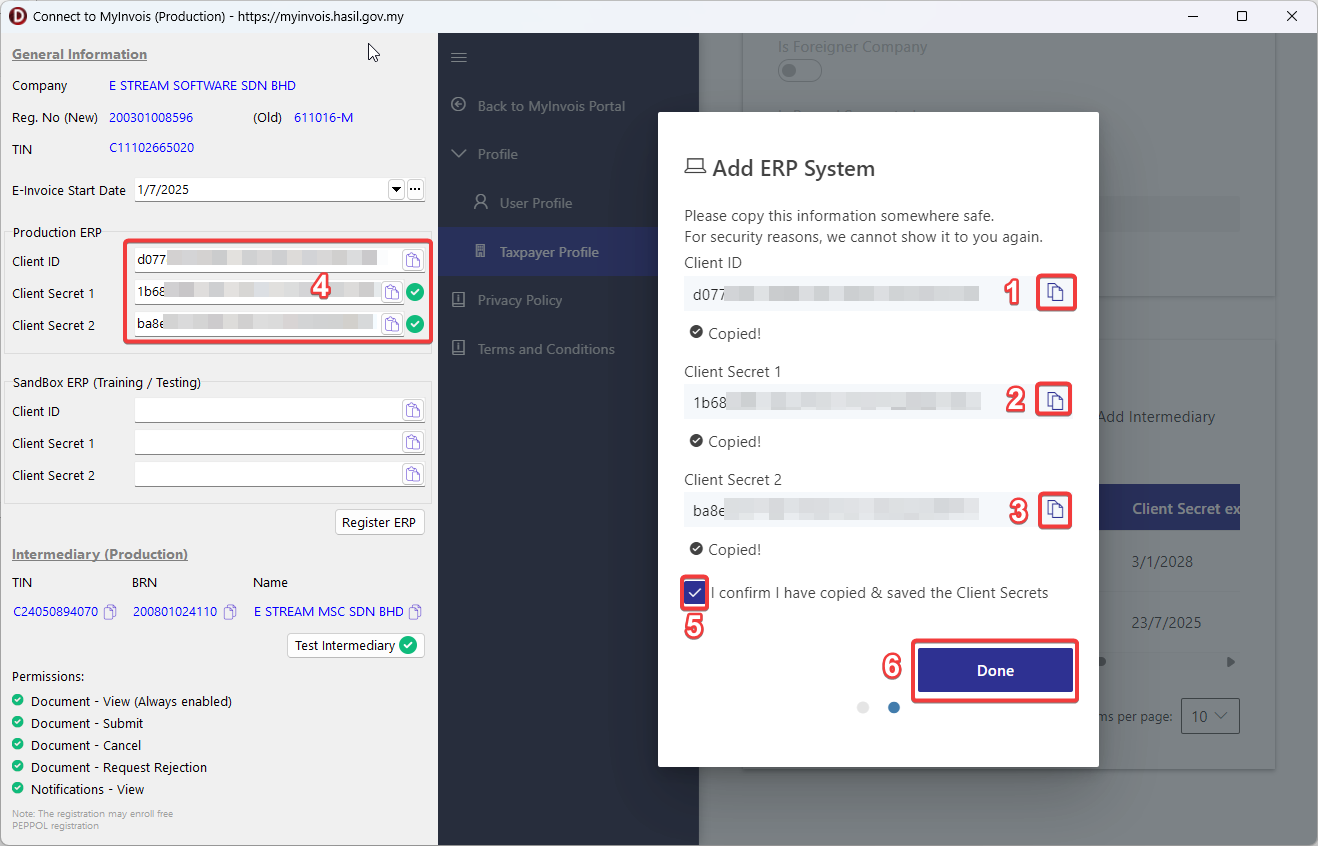The image size is (1318, 846).
Task: Open Taxpayer Profile in the sidebar
Action: click(x=549, y=252)
